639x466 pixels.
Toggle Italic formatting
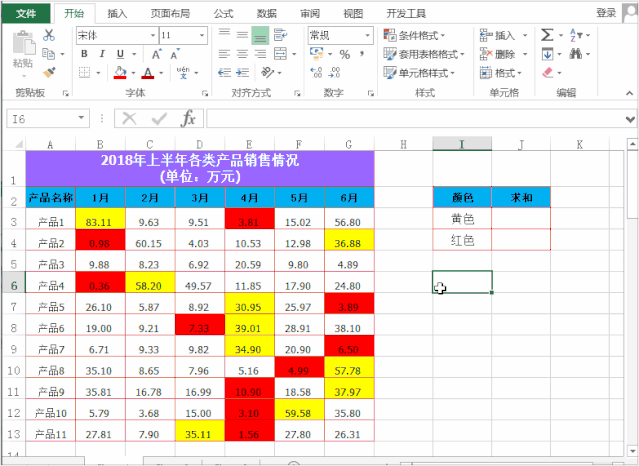coord(102,54)
